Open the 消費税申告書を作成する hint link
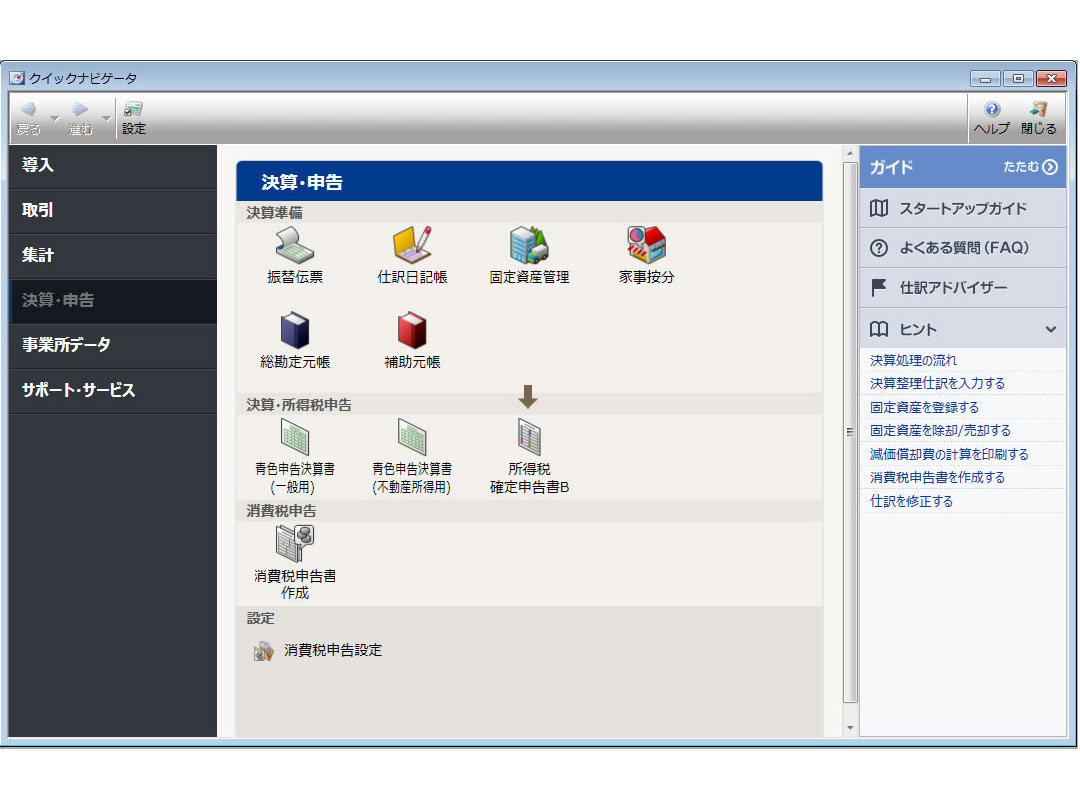Viewport: 1080px width, 810px height. 937,477
